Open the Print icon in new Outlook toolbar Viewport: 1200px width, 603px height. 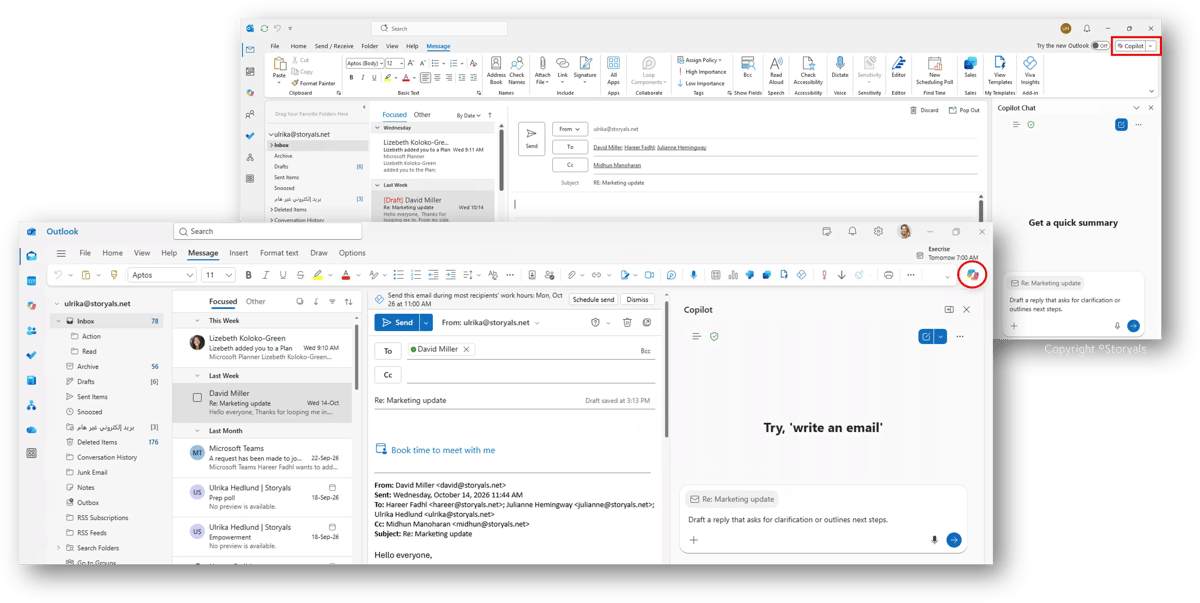(888, 275)
